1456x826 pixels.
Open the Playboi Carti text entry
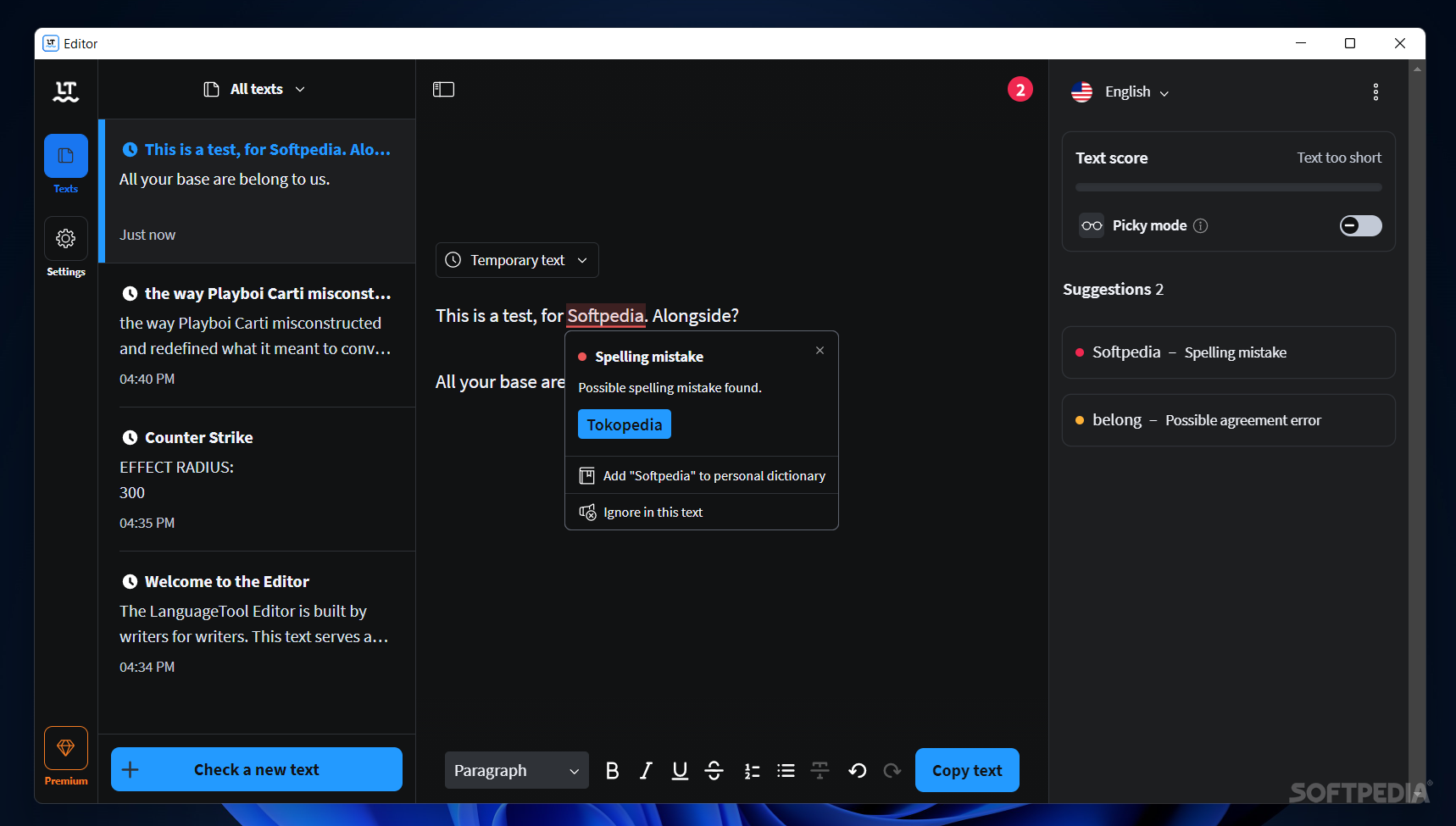pos(258,335)
